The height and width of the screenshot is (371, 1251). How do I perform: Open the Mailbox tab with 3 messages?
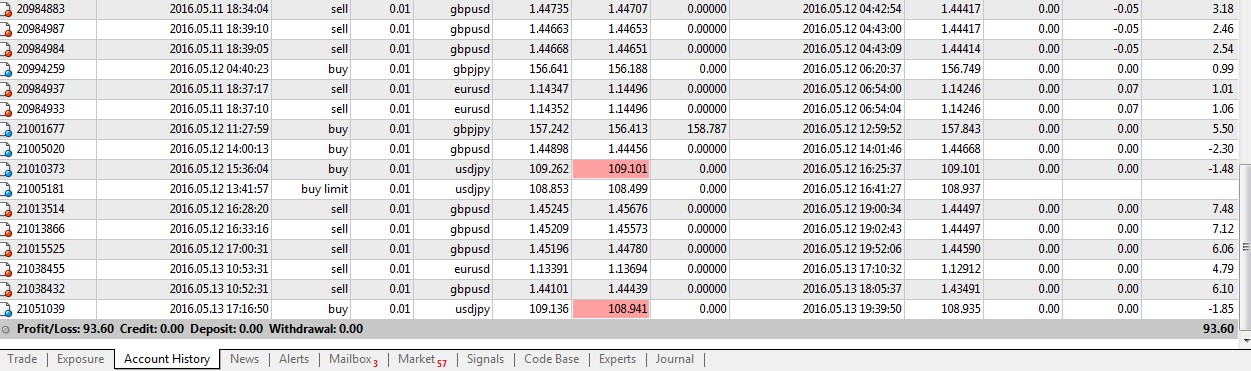tap(353, 359)
